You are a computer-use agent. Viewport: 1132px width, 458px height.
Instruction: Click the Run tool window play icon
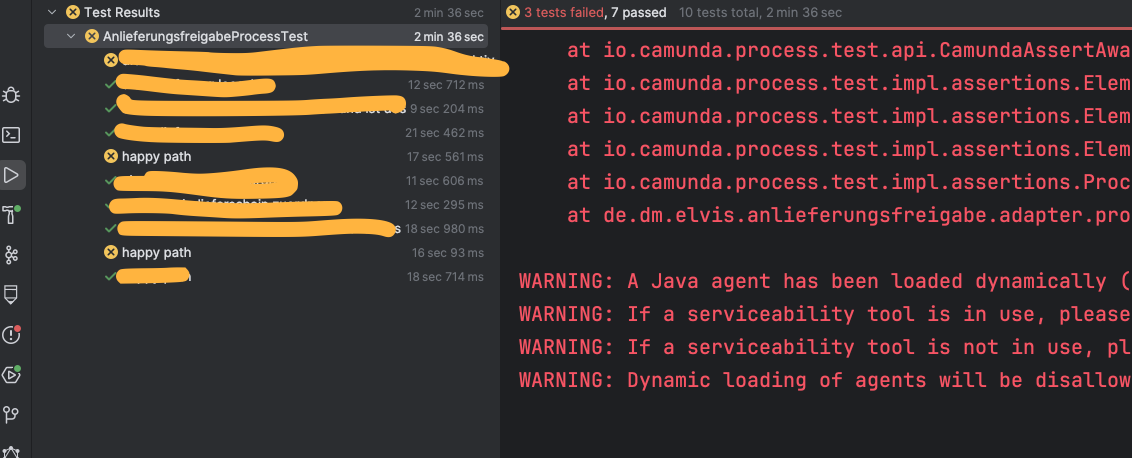[x=12, y=175]
